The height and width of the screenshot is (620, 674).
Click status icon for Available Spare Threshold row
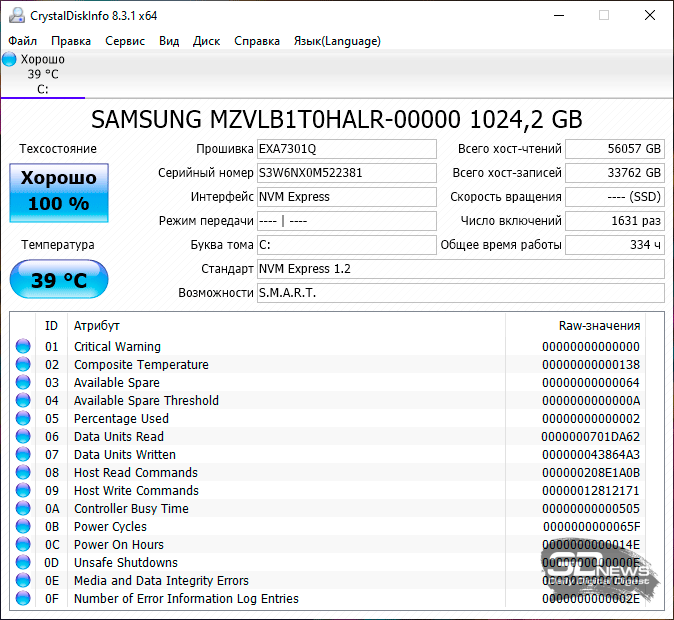click(23, 400)
